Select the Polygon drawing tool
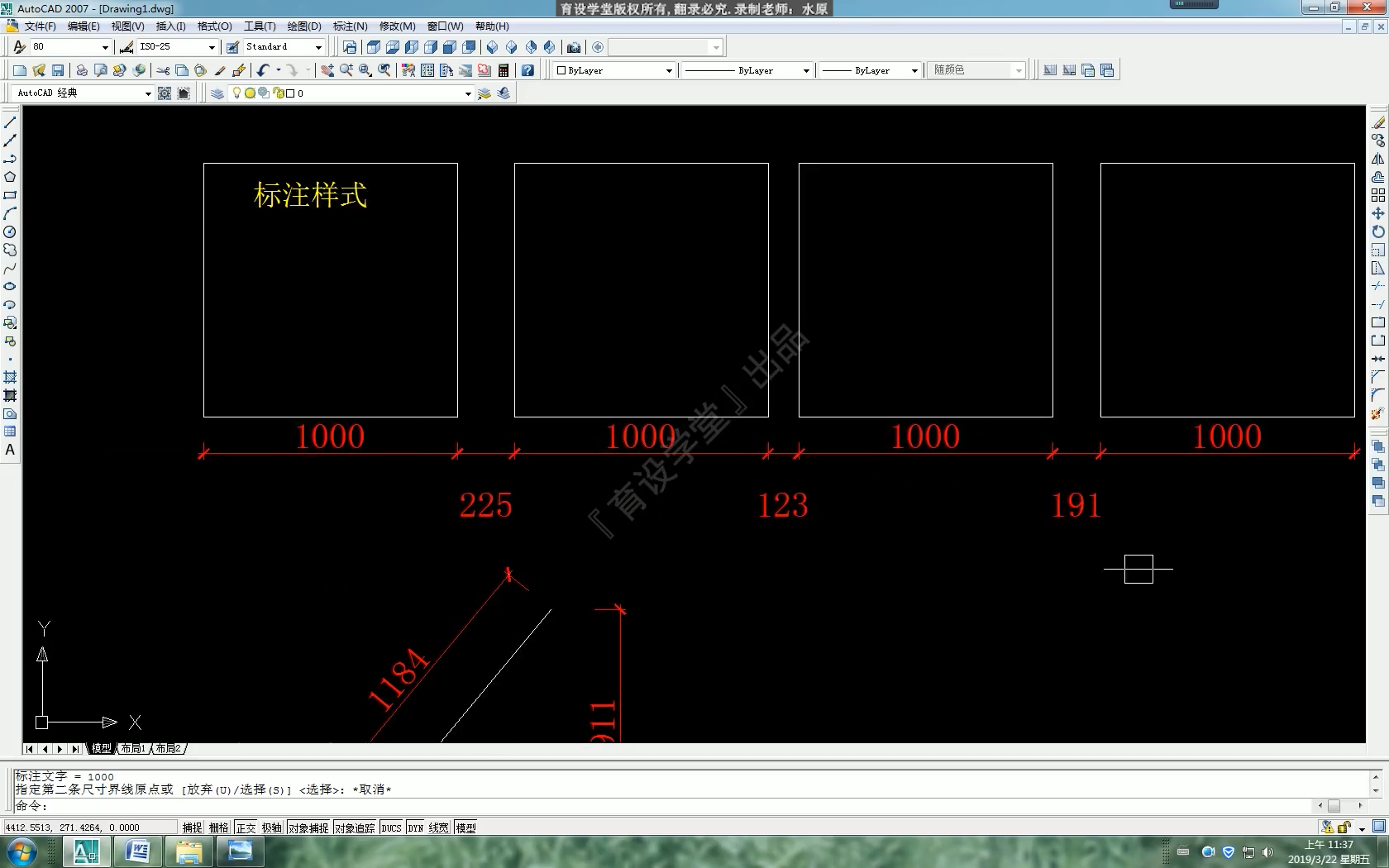 coord(10,177)
